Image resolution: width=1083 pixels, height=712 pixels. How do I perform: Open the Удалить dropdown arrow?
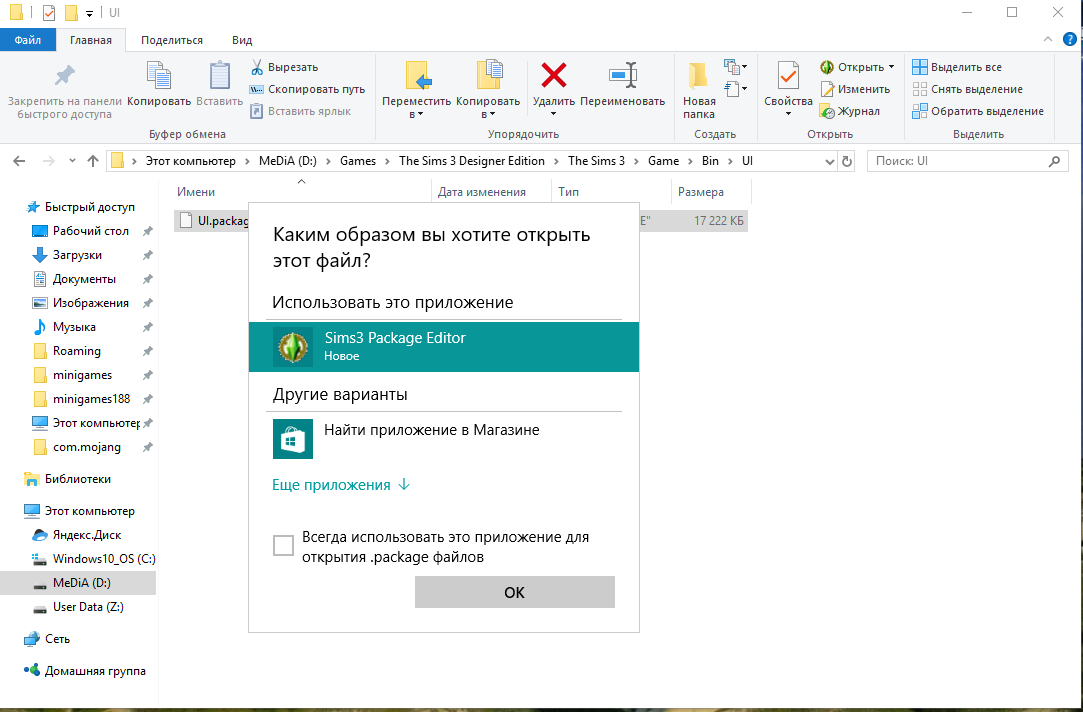(554, 114)
